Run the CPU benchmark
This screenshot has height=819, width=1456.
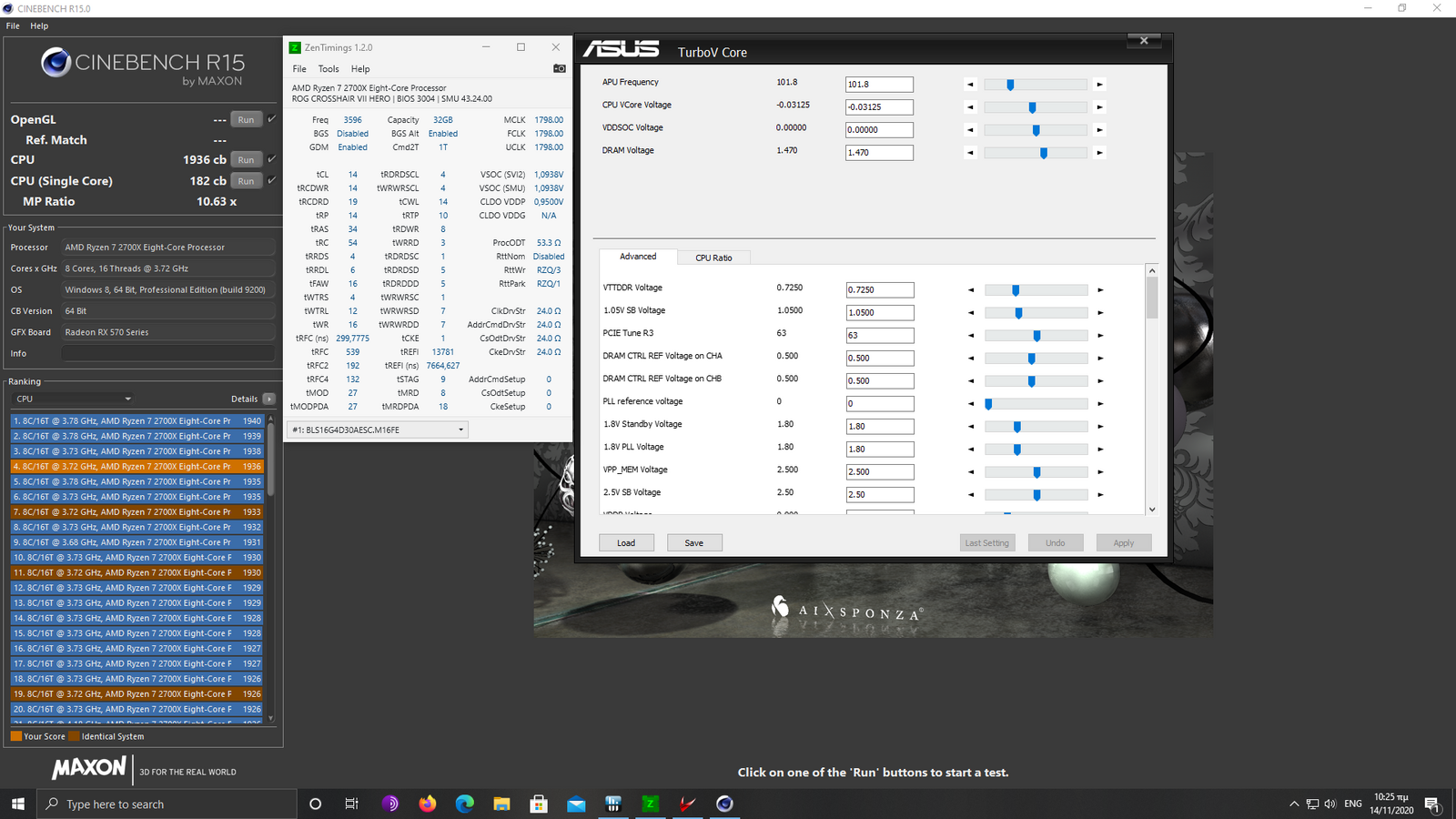coord(246,160)
